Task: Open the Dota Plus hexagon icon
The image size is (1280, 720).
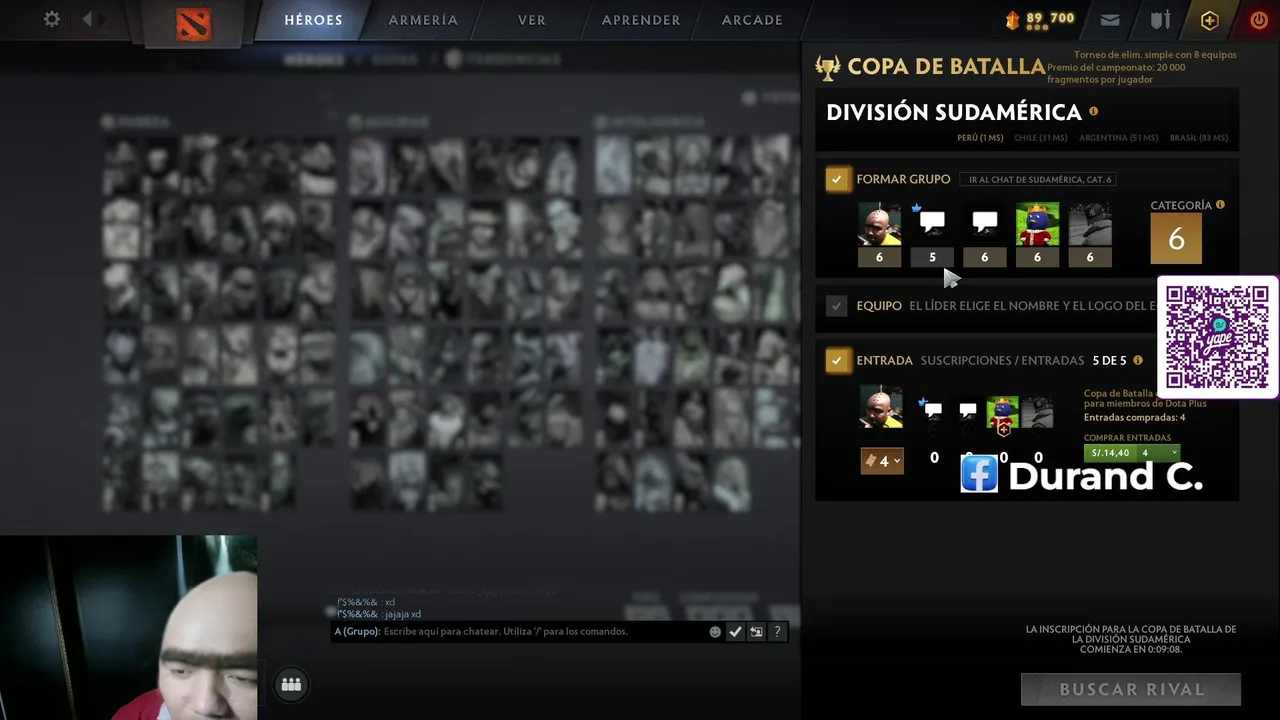Action: [x=1210, y=20]
